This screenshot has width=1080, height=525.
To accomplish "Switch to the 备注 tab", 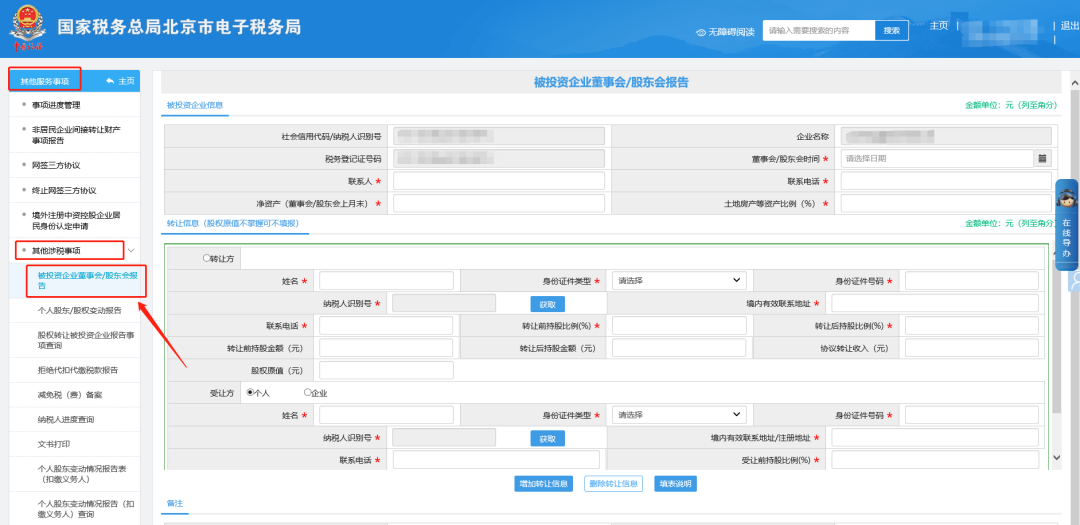I will point(175,503).
